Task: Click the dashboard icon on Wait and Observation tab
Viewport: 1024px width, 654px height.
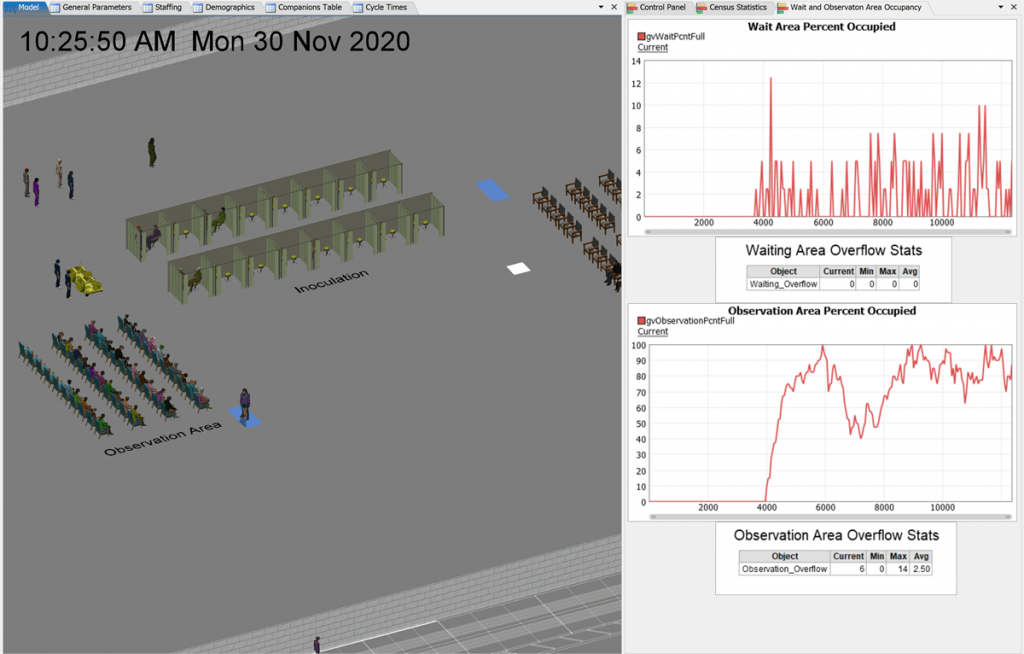Action: coord(781,6)
